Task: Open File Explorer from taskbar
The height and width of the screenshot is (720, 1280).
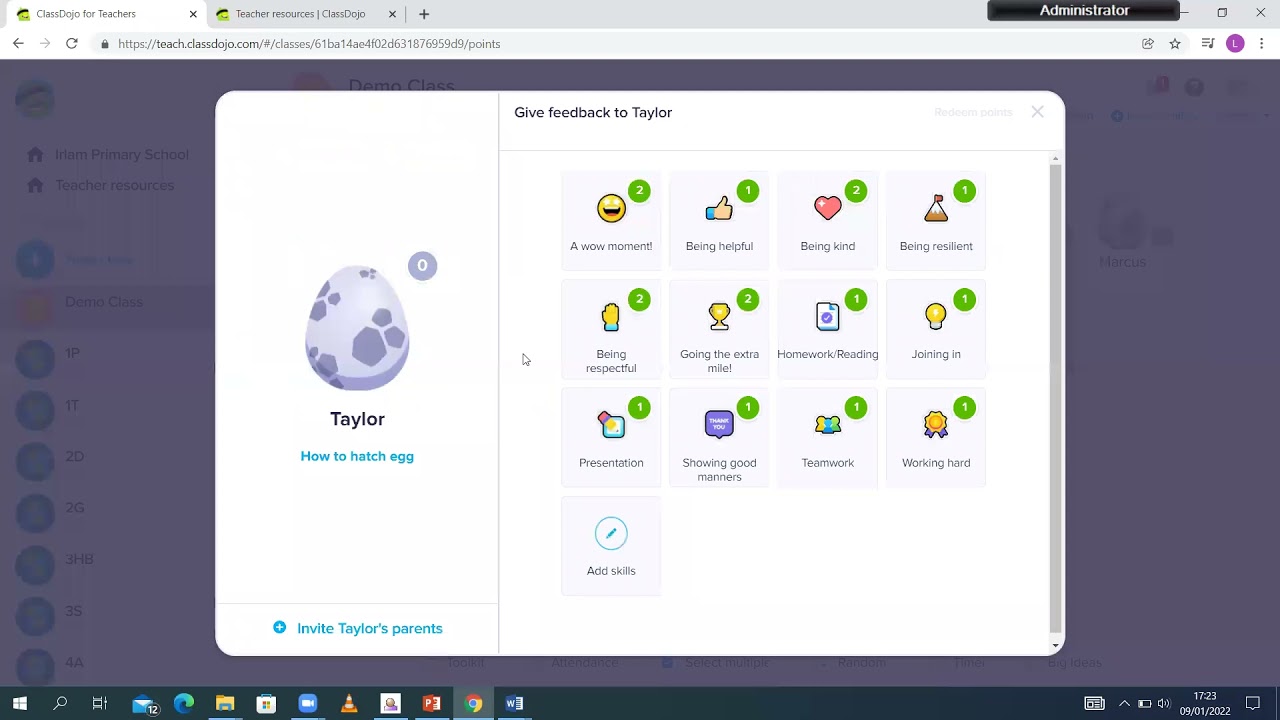Action: pyautogui.click(x=225, y=703)
